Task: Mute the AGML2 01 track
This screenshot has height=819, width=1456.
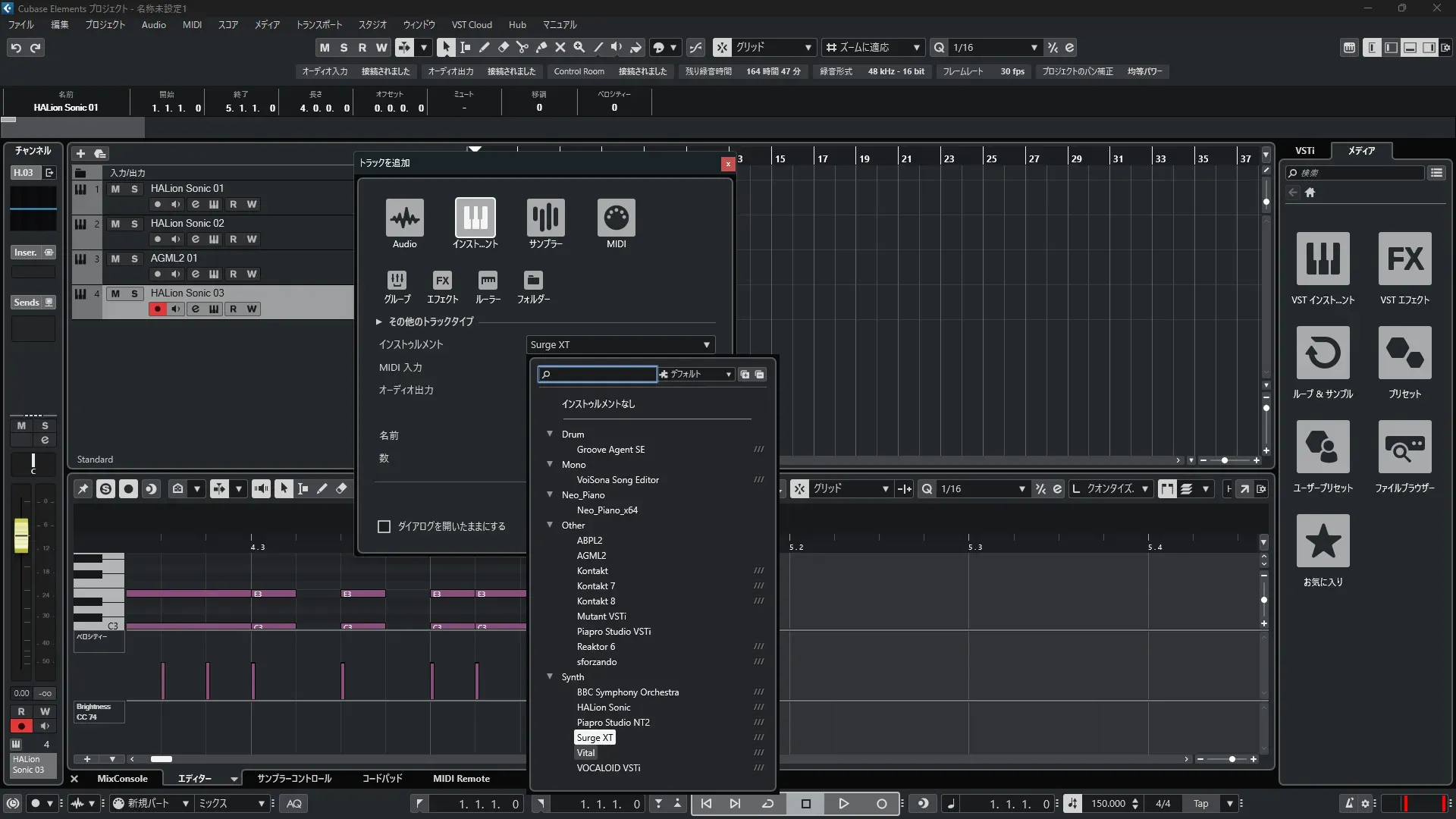Action: pyautogui.click(x=115, y=259)
